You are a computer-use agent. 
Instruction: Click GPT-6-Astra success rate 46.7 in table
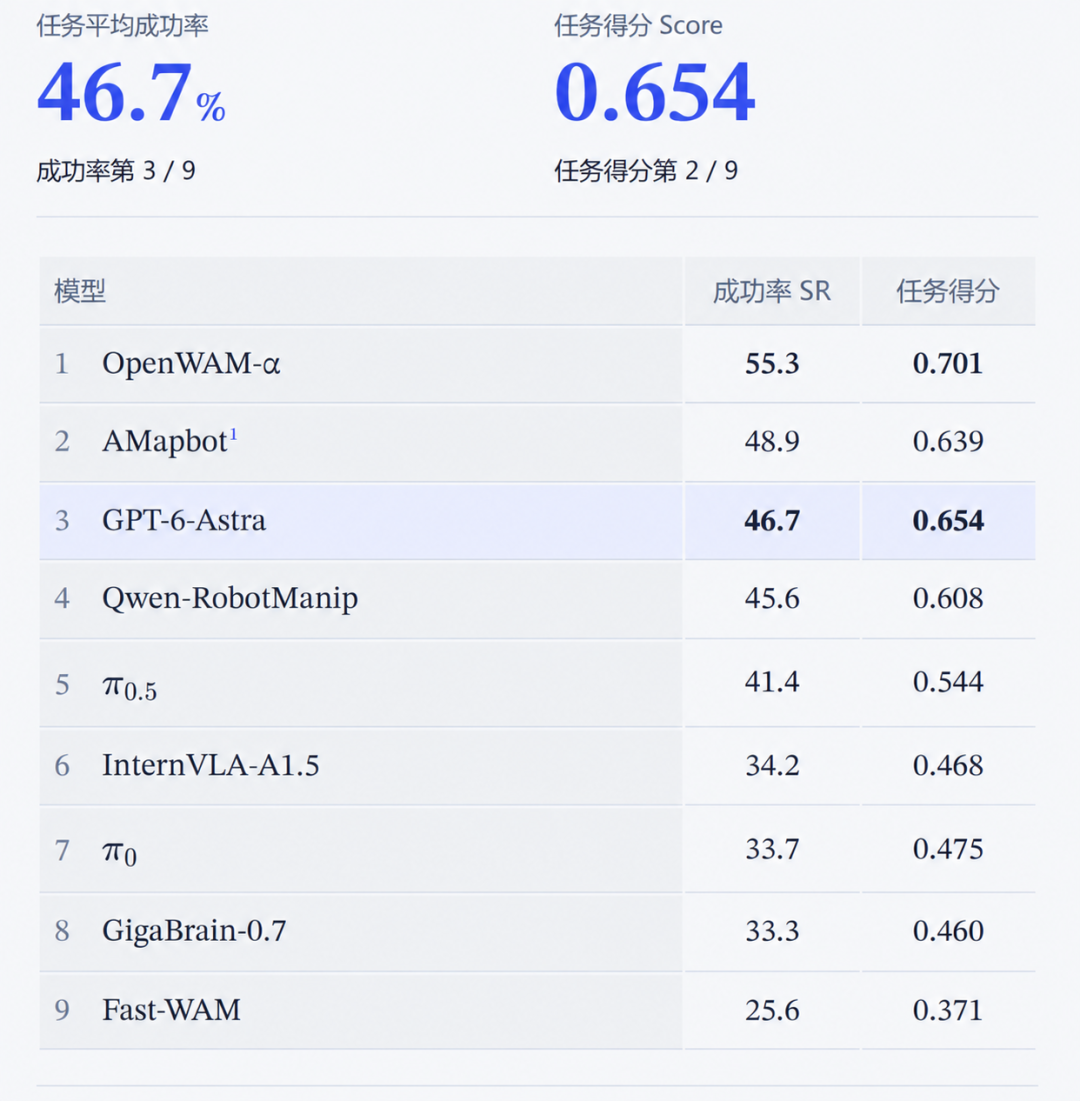pos(772,520)
